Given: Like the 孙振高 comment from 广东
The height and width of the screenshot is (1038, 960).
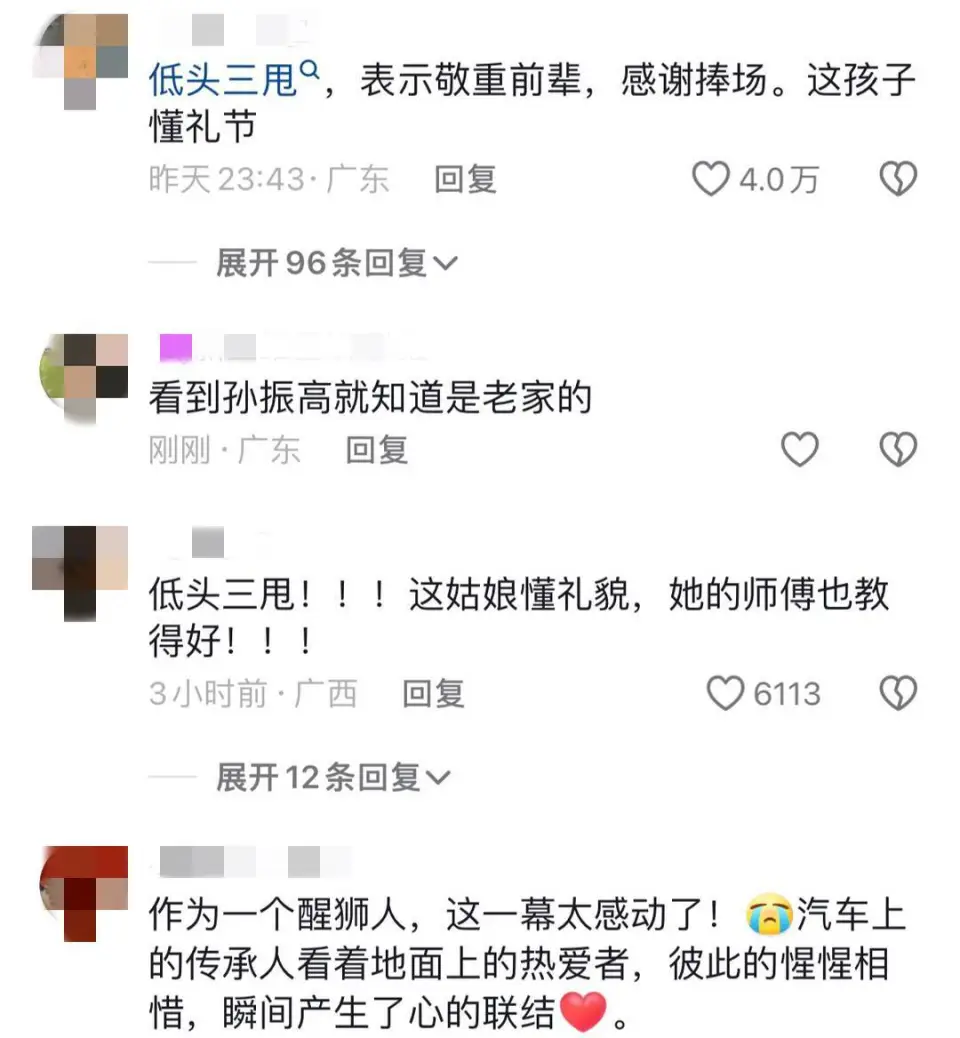Looking at the screenshot, I should (x=800, y=449).
